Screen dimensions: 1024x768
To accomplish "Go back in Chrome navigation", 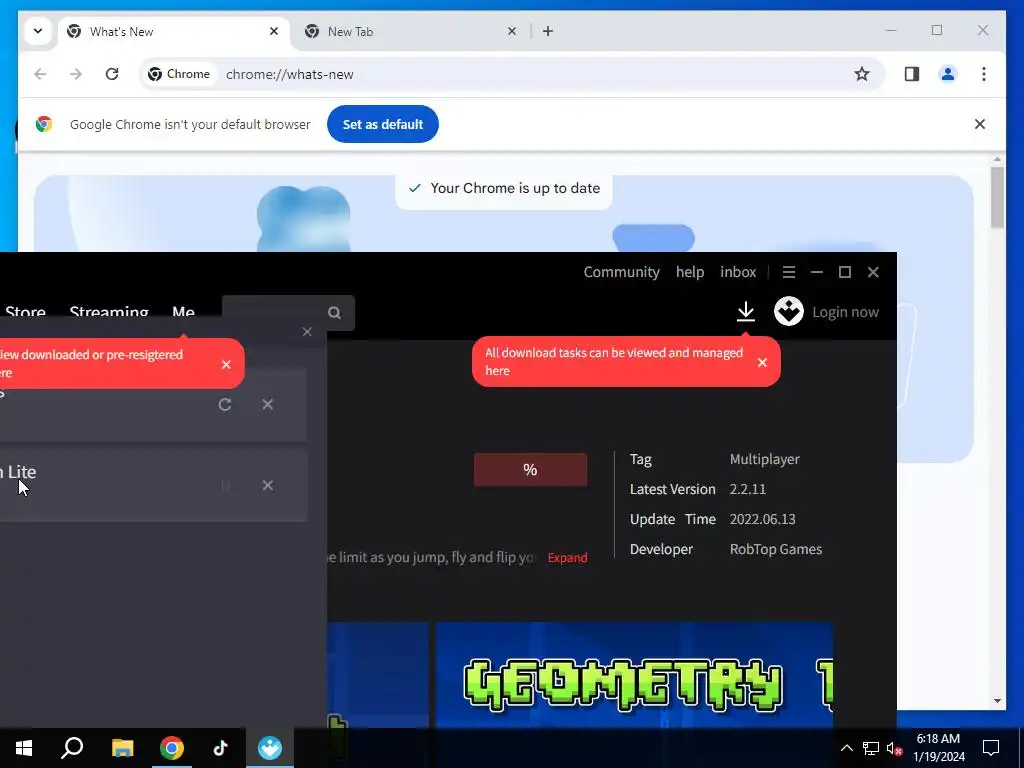I will tap(40, 74).
